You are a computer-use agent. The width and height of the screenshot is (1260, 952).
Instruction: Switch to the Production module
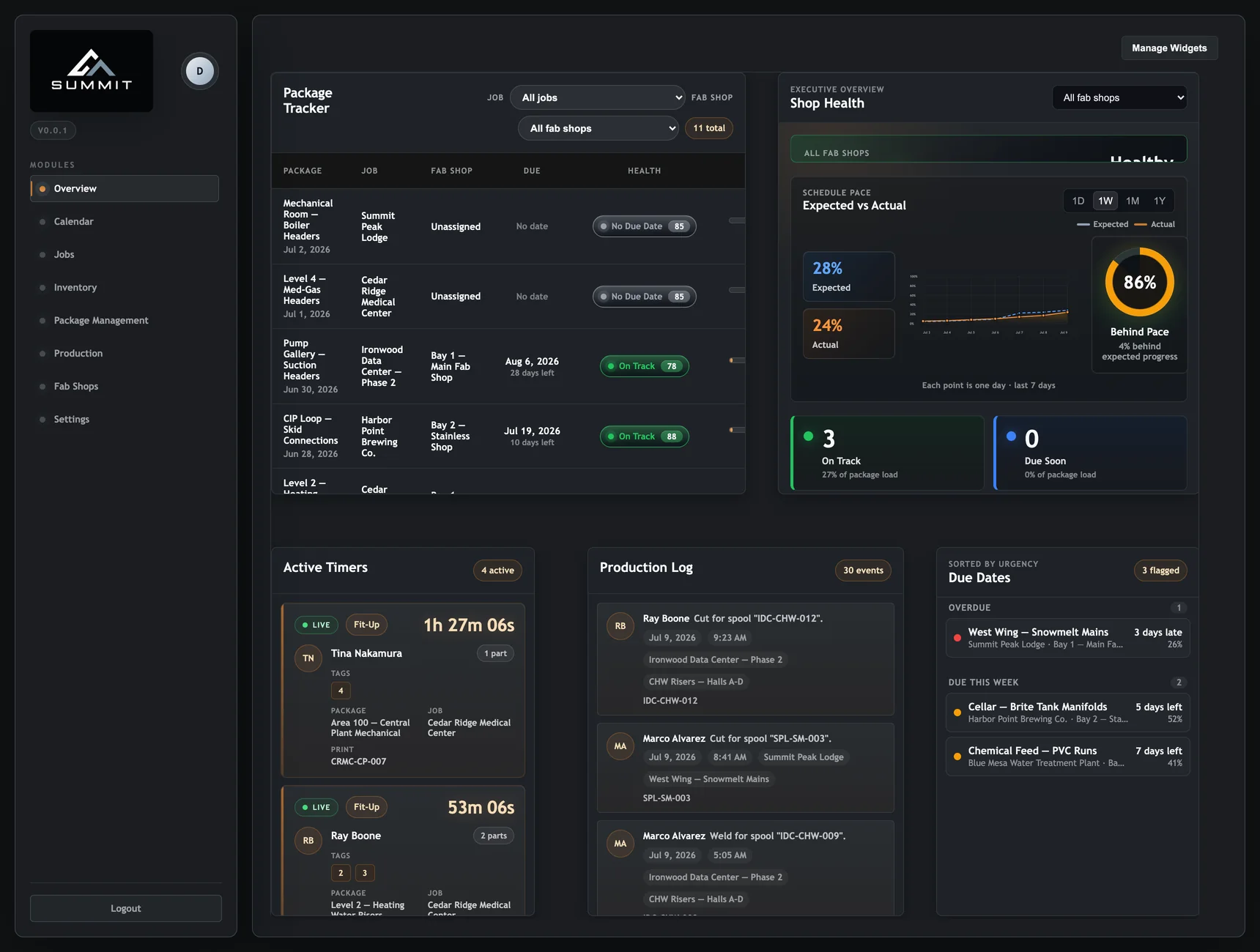tap(125, 353)
